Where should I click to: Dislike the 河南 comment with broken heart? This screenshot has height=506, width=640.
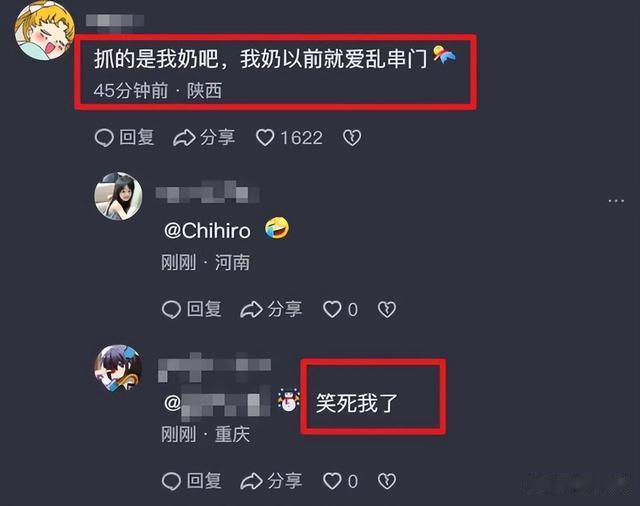click(387, 309)
